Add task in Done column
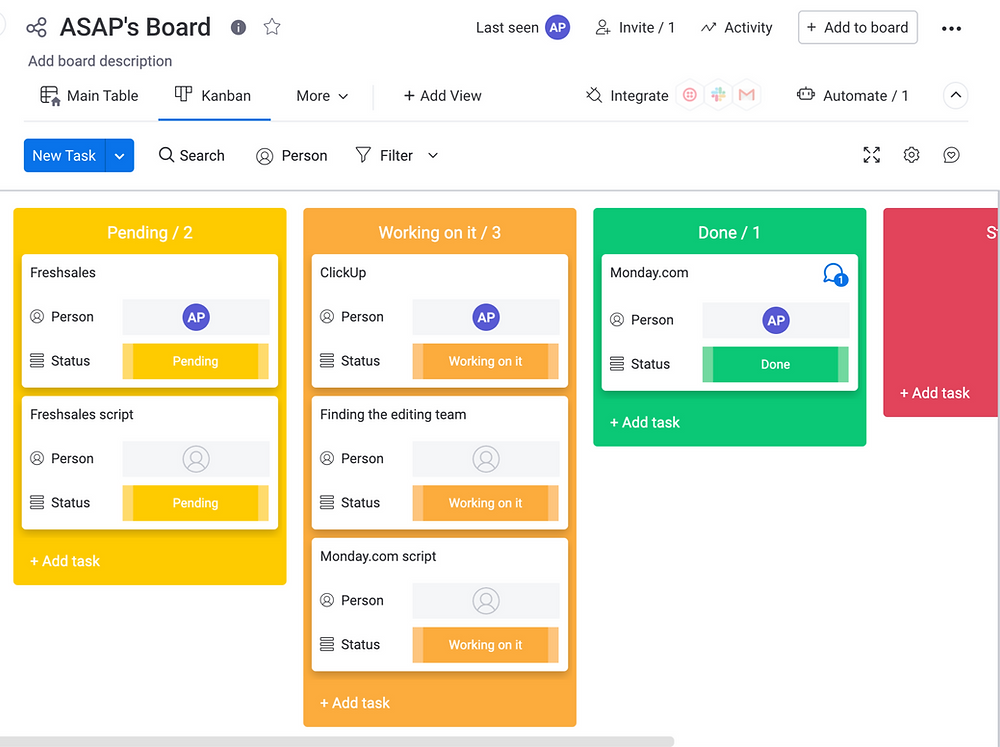This screenshot has height=747, width=1000. pyautogui.click(x=645, y=422)
